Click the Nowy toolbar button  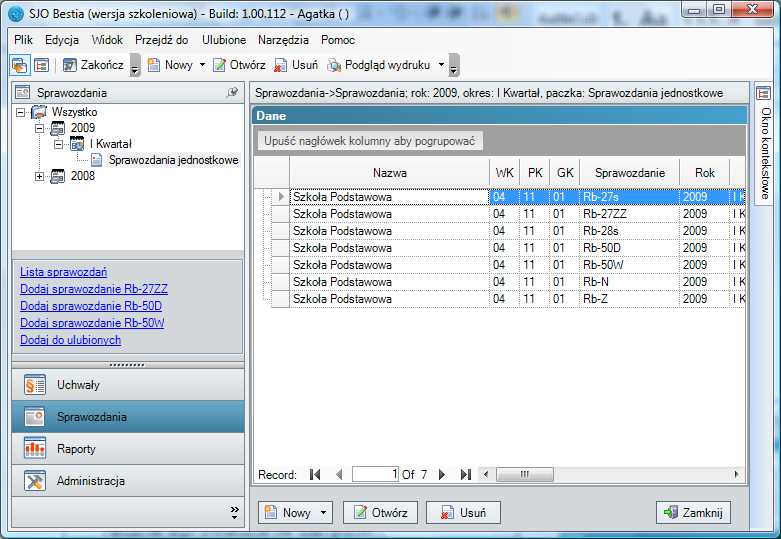pyautogui.click(x=171, y=65)
